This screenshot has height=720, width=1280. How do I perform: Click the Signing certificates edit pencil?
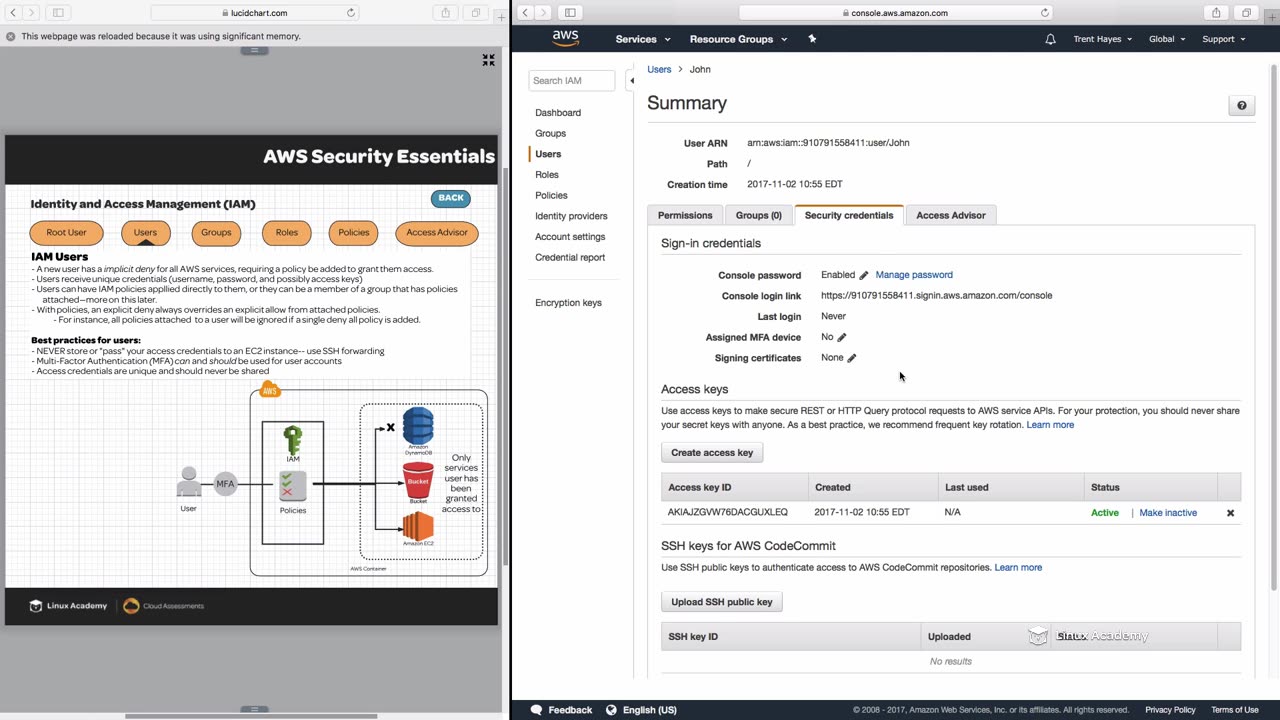(x=852, y=358)
